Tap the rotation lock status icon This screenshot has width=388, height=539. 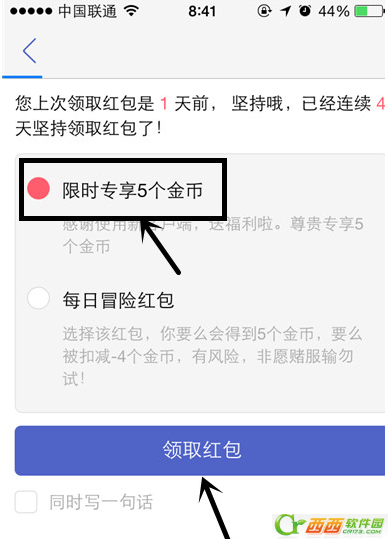pos(264,11)
